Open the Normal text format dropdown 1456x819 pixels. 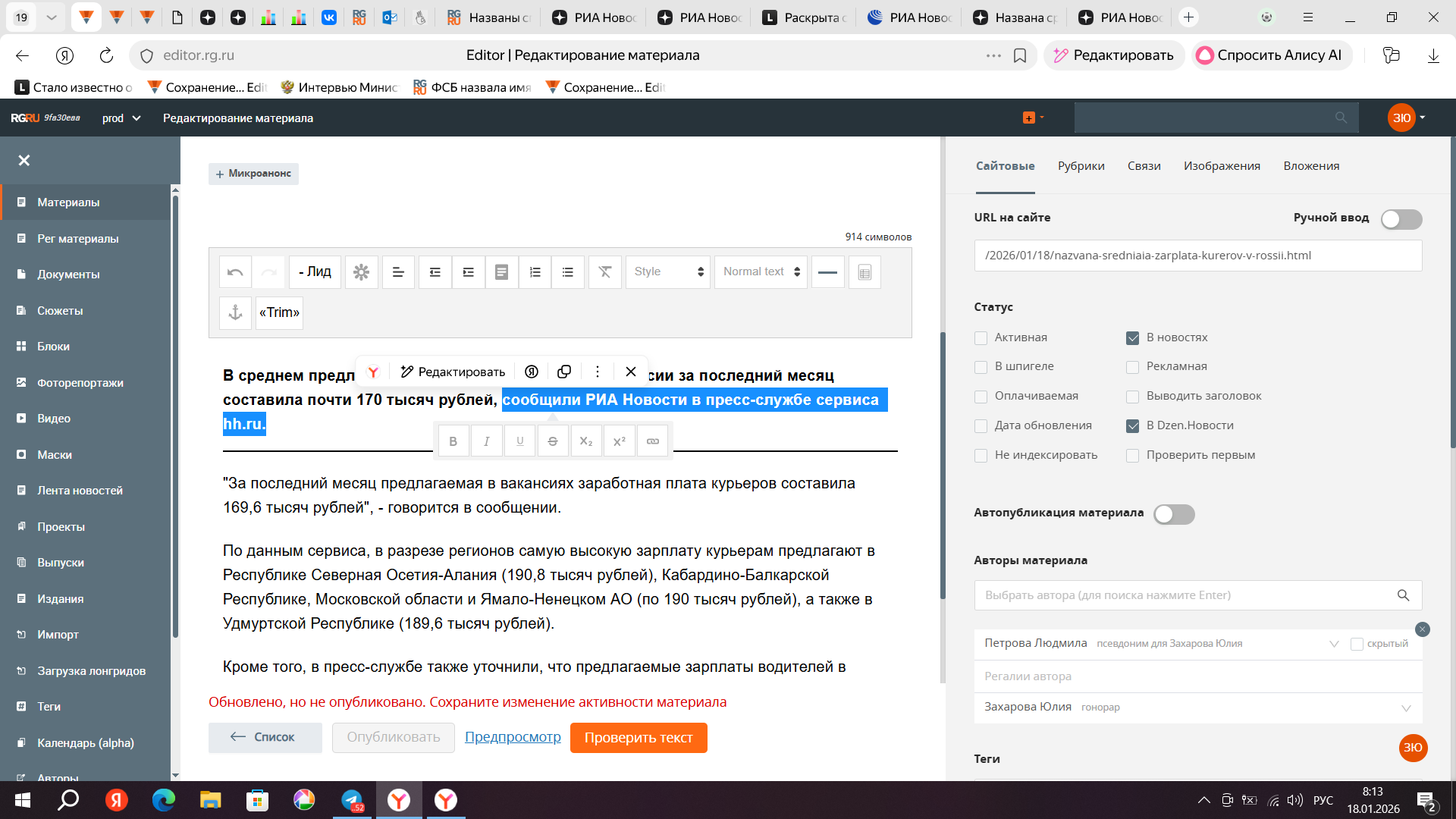coord(761,272)
